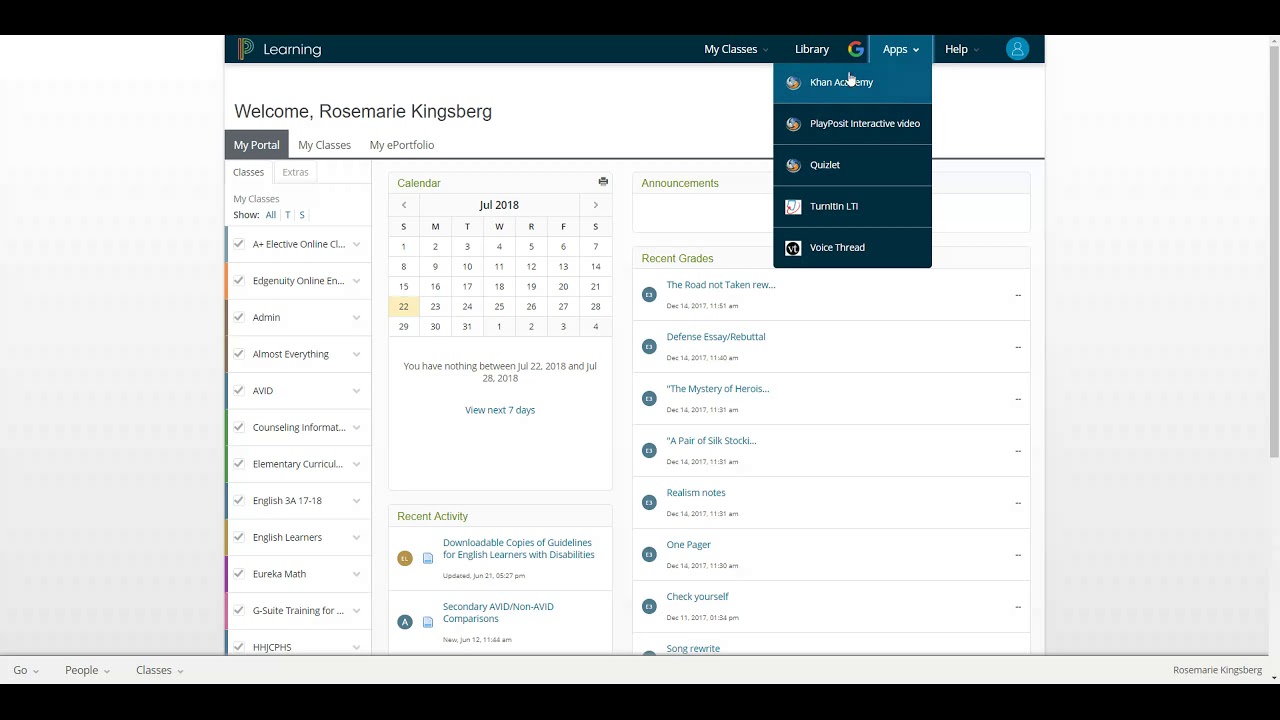The image size is (1280, 720).
Task: Open Secondary AVID/Non-AVID Comparisons link
Action: [x=498, y=613]
